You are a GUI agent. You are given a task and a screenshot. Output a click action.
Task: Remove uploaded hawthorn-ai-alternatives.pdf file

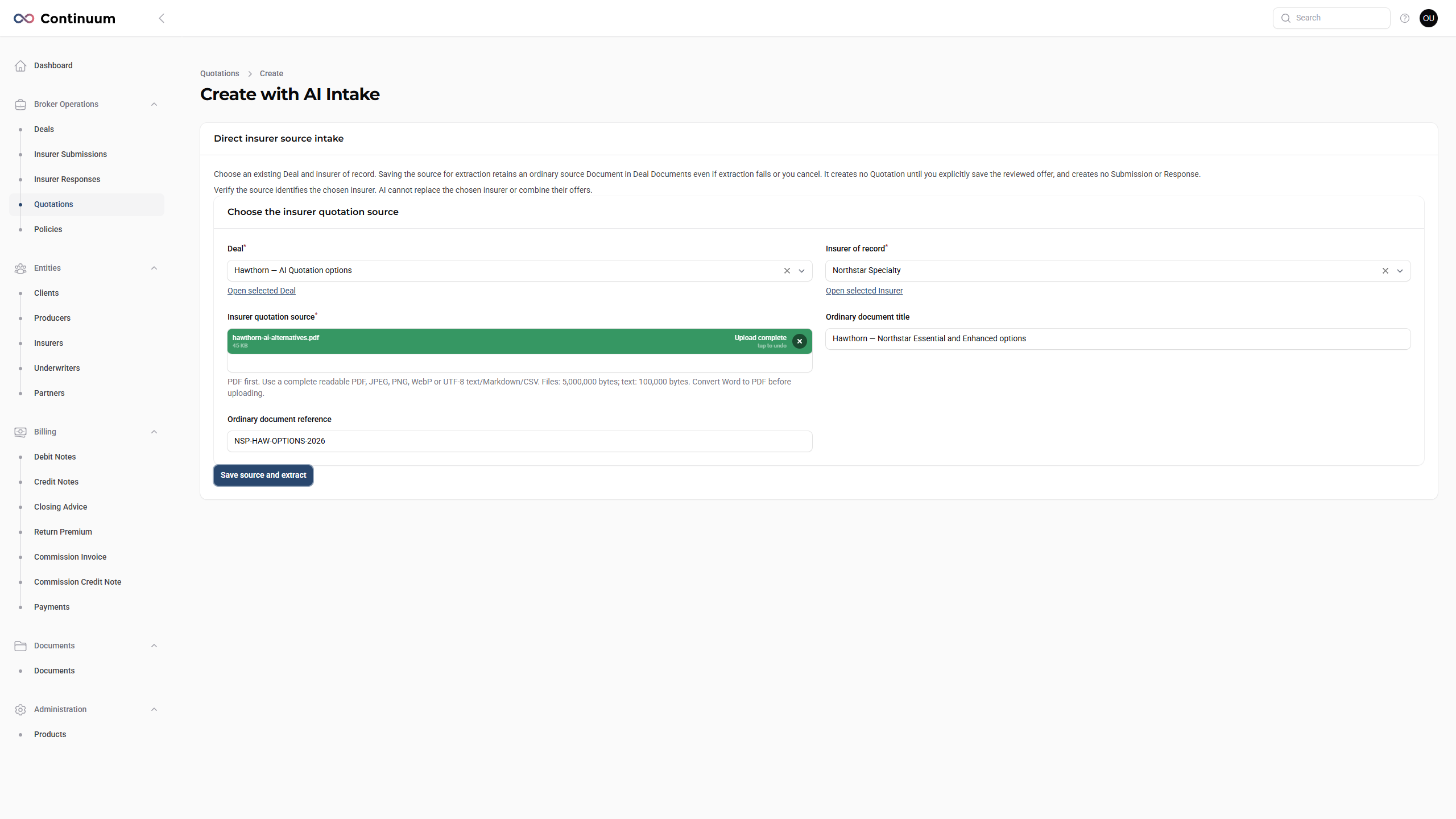coord(800,341)
